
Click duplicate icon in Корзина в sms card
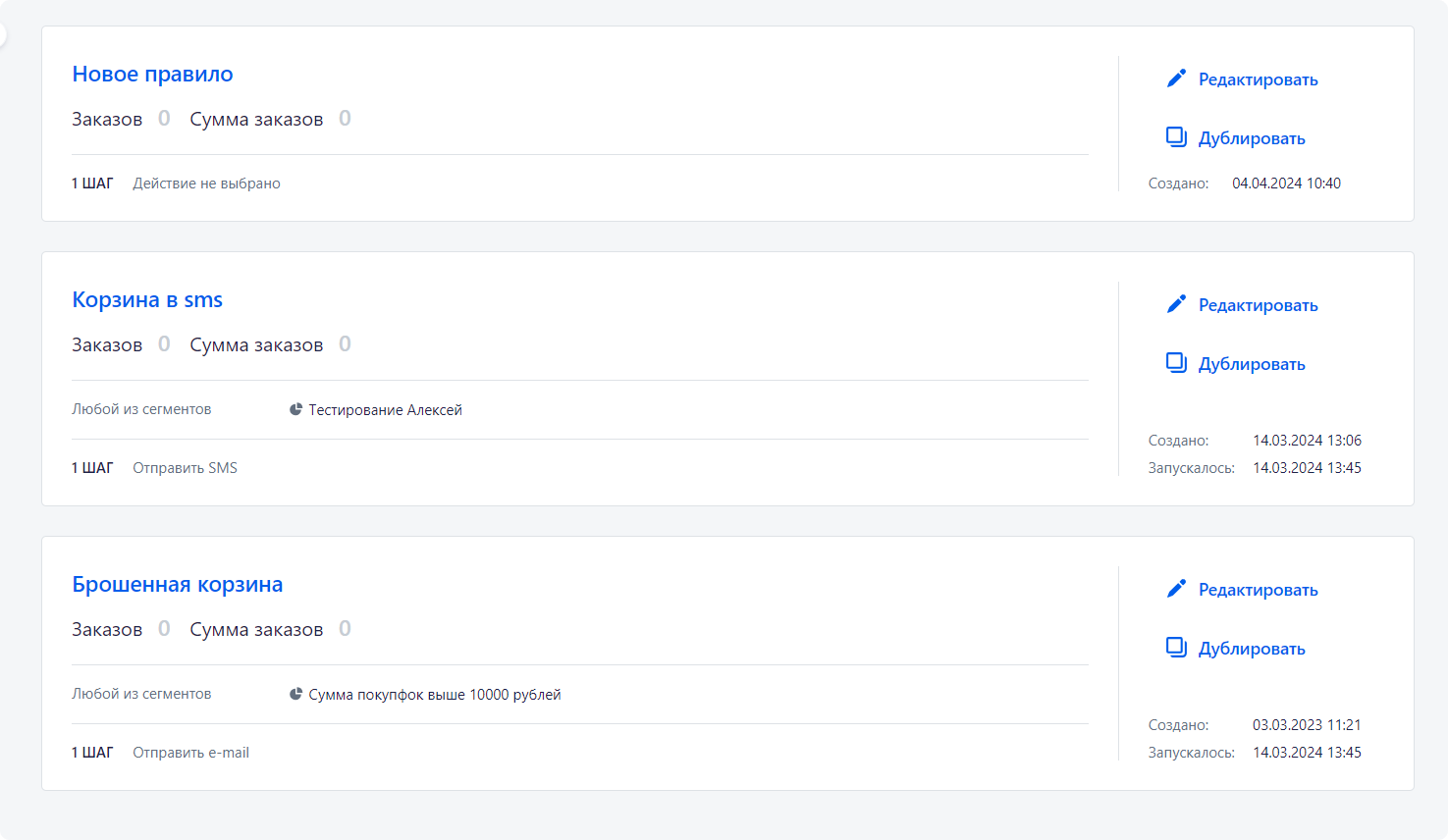[x=1176, y=363]
